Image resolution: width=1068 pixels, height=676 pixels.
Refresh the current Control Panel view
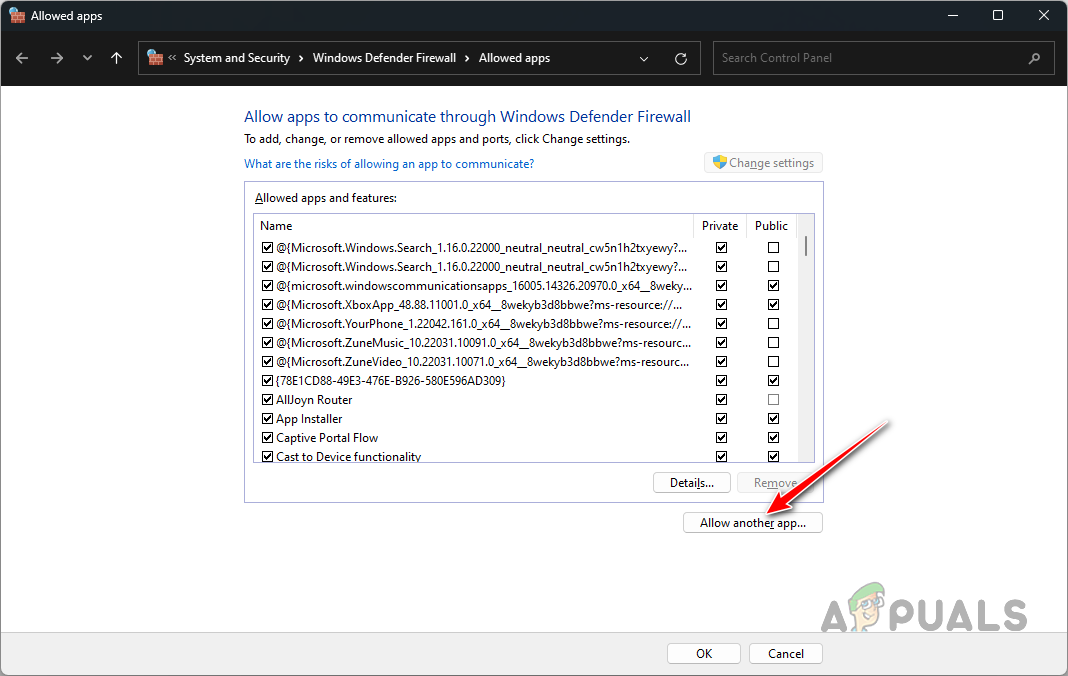pyautogui.click(x=681, y=58)
